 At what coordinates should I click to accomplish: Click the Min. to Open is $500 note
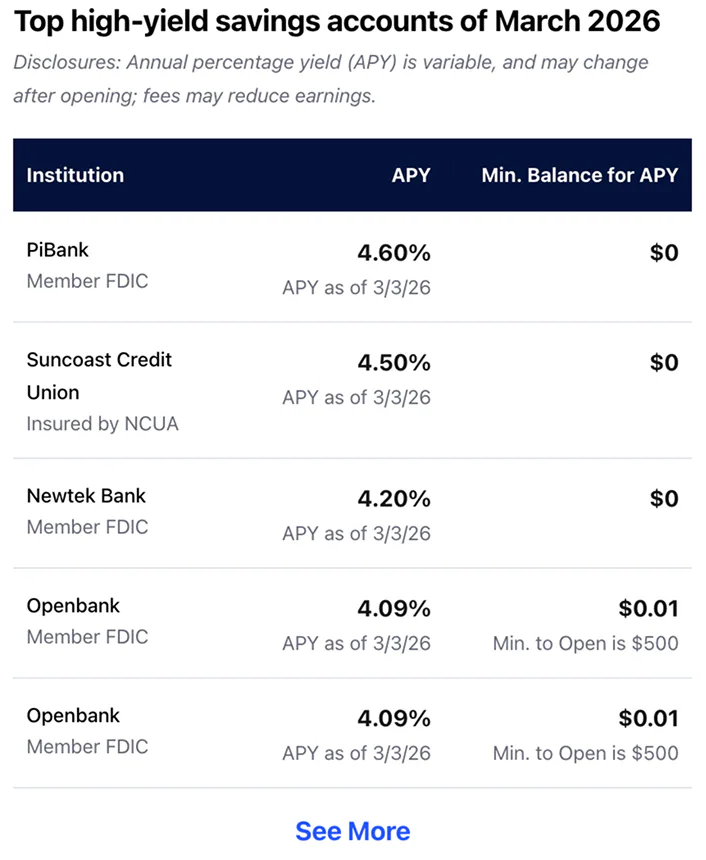tap(585, 644)
